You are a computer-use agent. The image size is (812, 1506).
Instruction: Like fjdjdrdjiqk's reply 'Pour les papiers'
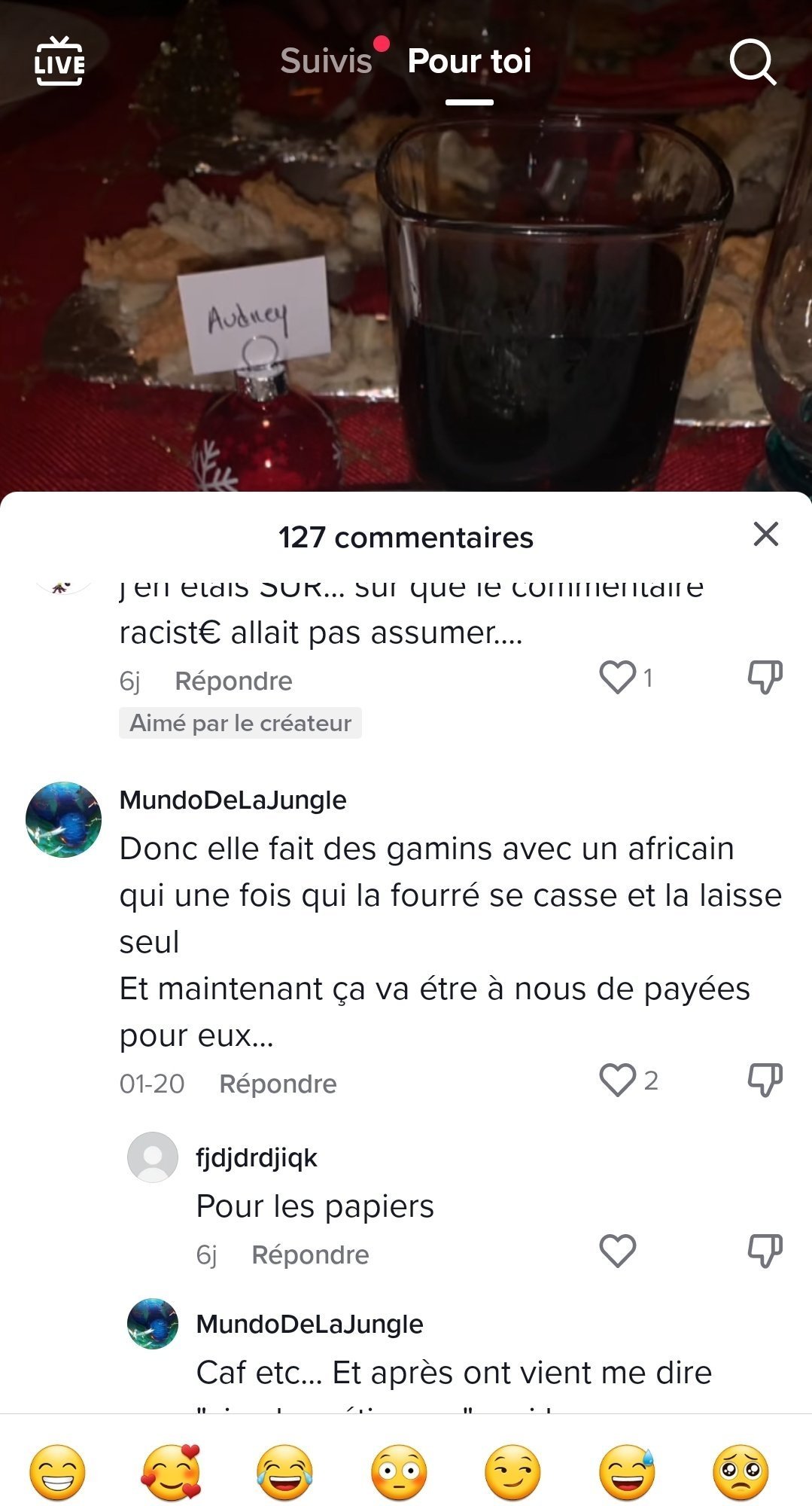click(x=617, y=1251)
